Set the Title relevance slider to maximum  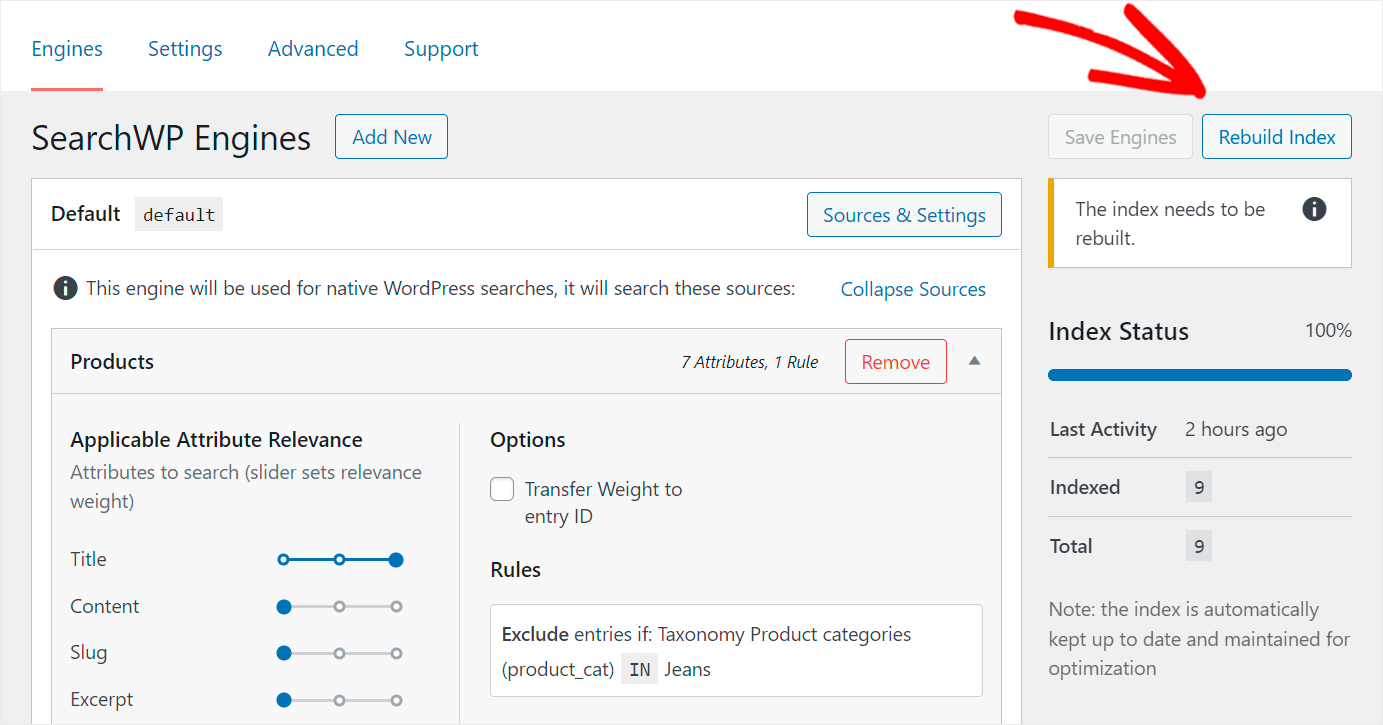pos(396,560)
